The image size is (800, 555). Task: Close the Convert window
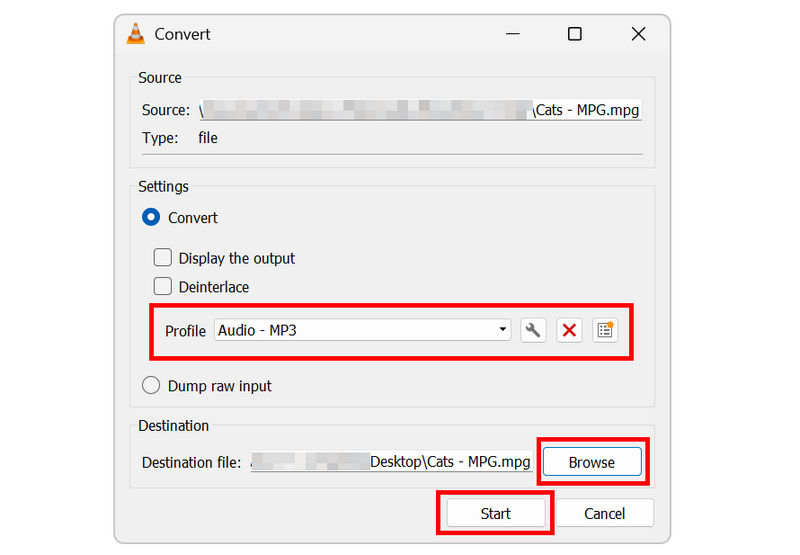[x=638, y=34]
